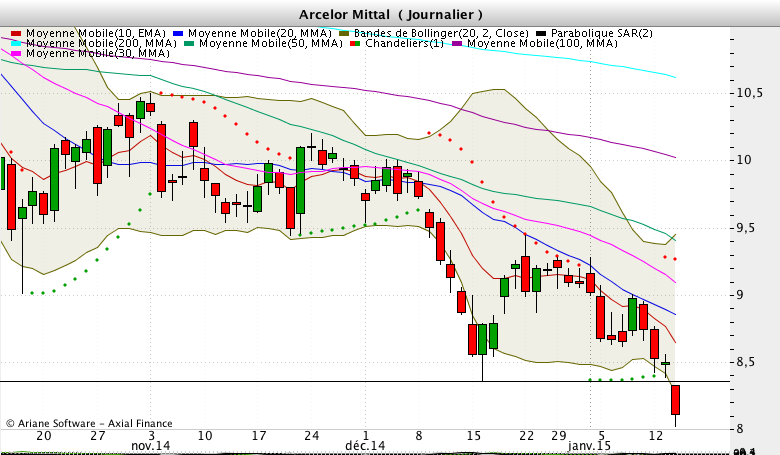Click the date label 22 on time axis
Screen dimensions: 780x455
(526, 436)
